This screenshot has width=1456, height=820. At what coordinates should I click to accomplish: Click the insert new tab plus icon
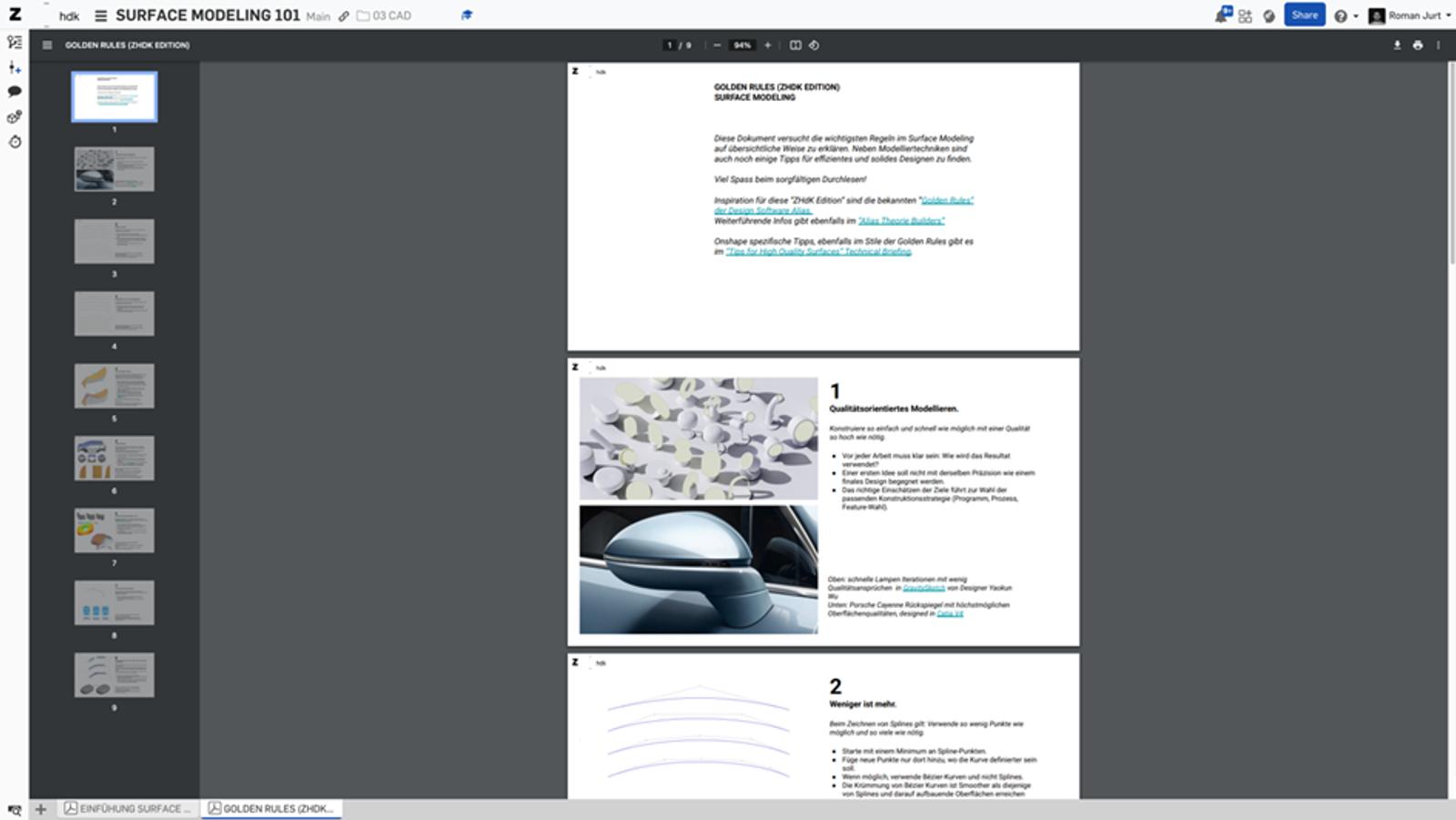(40, 808)
